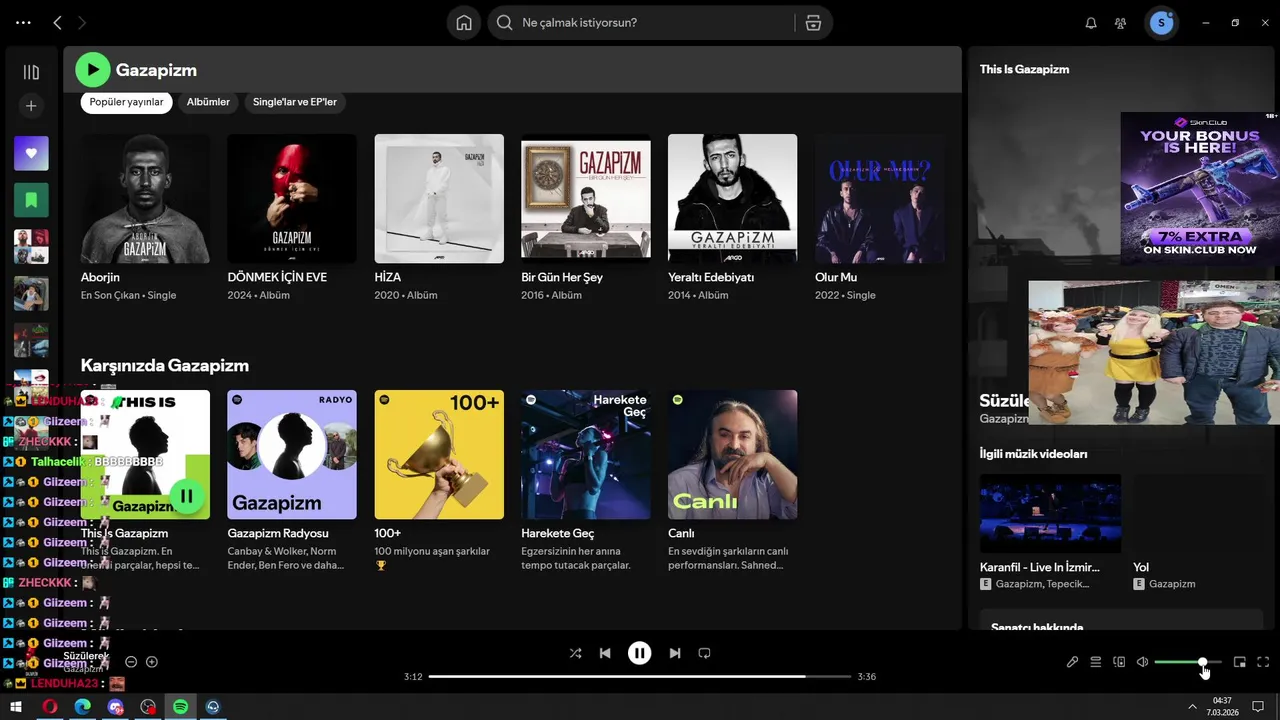Expand system tray hidden icons chevron
This screenshot has height=720, width=1280.
[1191, 707]
